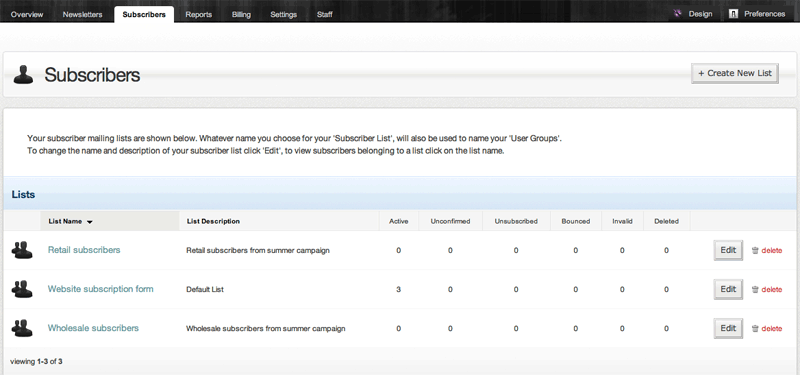Screen dimensions: 800x375
Task: Click the Bounced column header
Action: coord(576,221)
